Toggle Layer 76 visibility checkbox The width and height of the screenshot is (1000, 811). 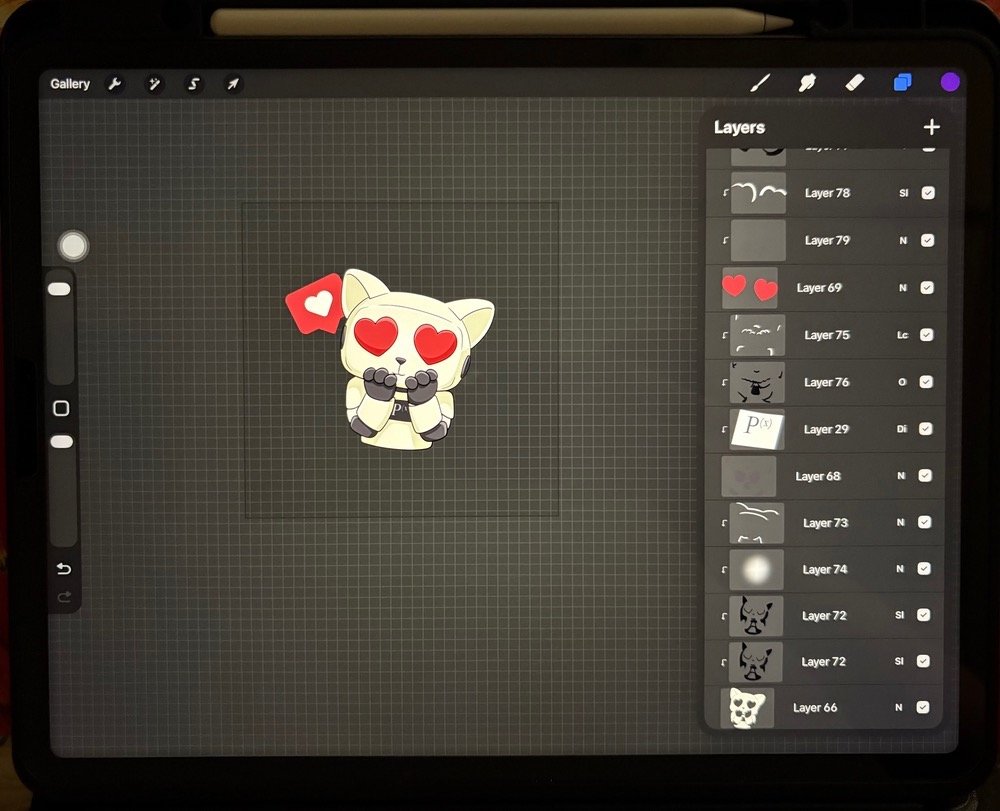pos(926,382)
